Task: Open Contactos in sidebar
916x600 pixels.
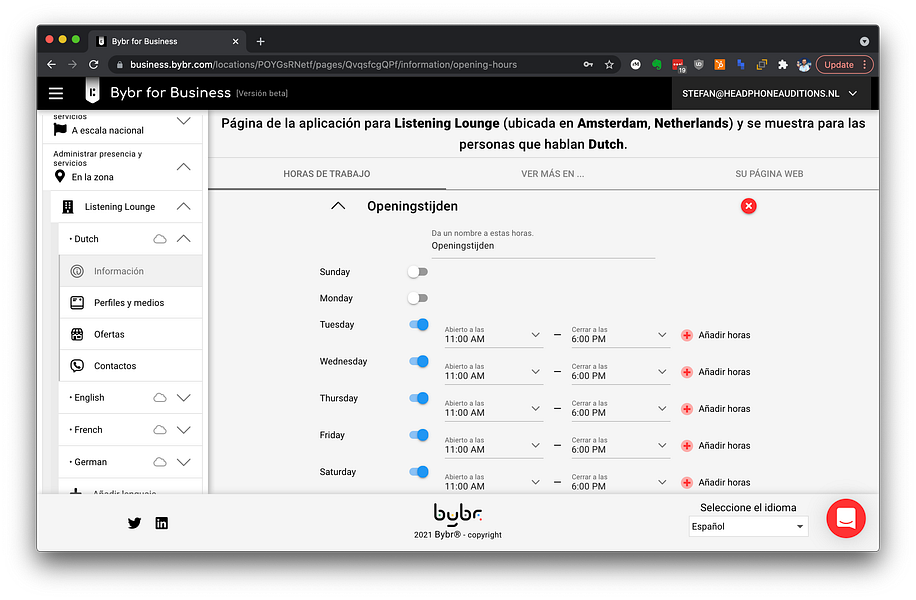Action: pyautogui.click(x=131, y=366)
